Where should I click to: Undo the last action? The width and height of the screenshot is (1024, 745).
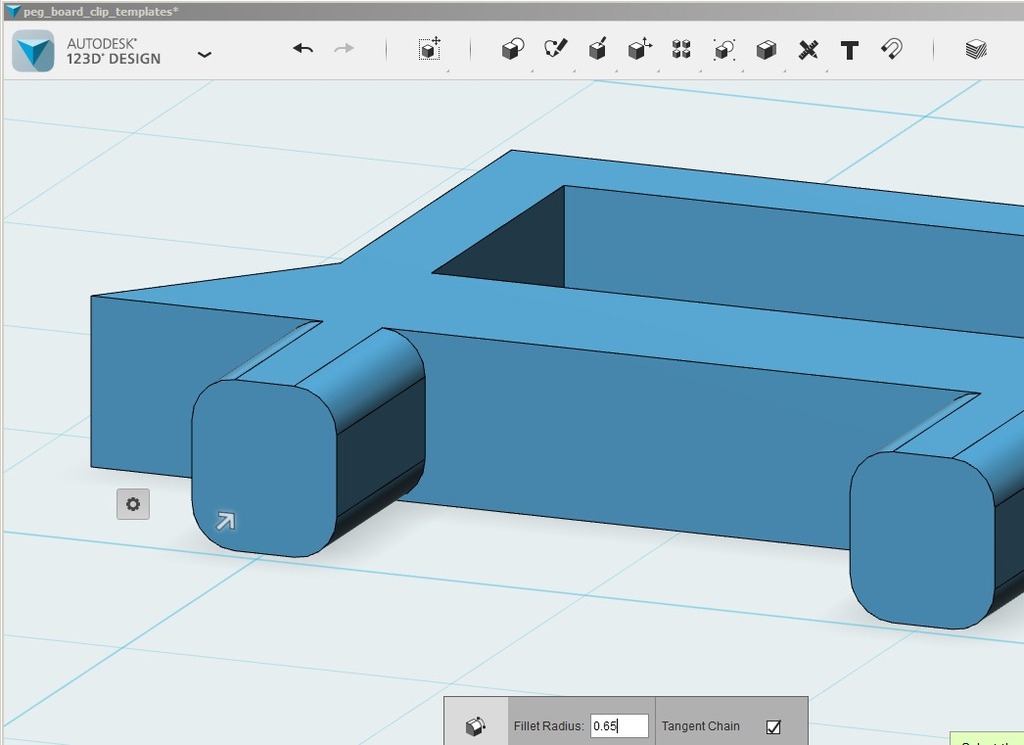303,49
